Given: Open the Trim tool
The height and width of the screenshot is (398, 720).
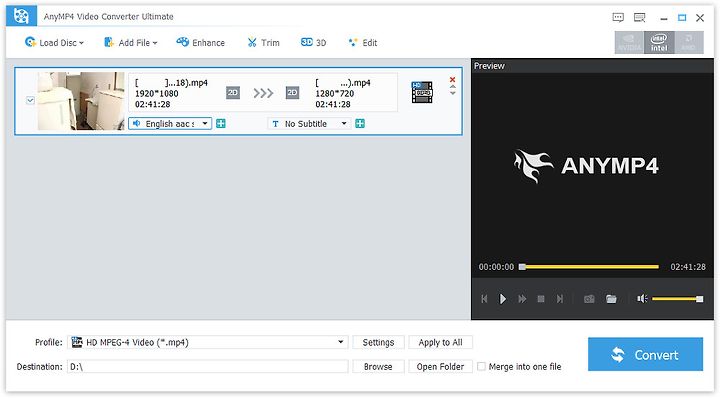Looking at the screenshot, I should (264, 43).
